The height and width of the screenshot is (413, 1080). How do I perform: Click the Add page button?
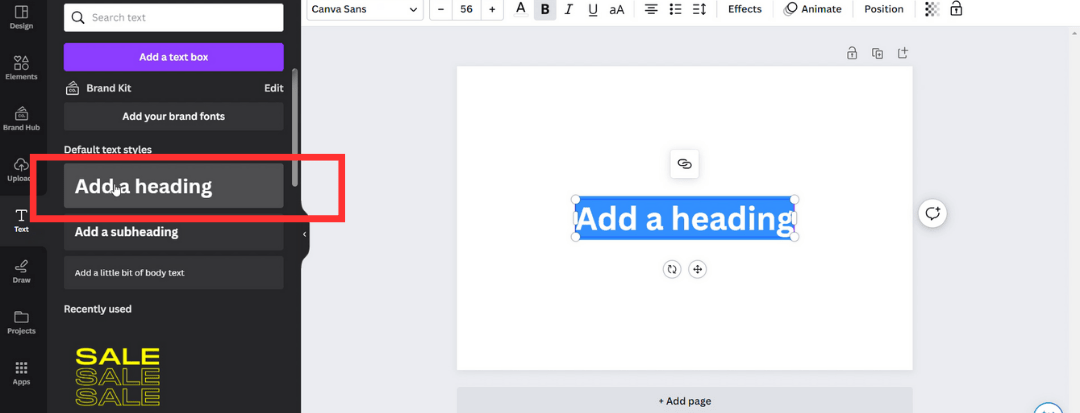point(685,401)
